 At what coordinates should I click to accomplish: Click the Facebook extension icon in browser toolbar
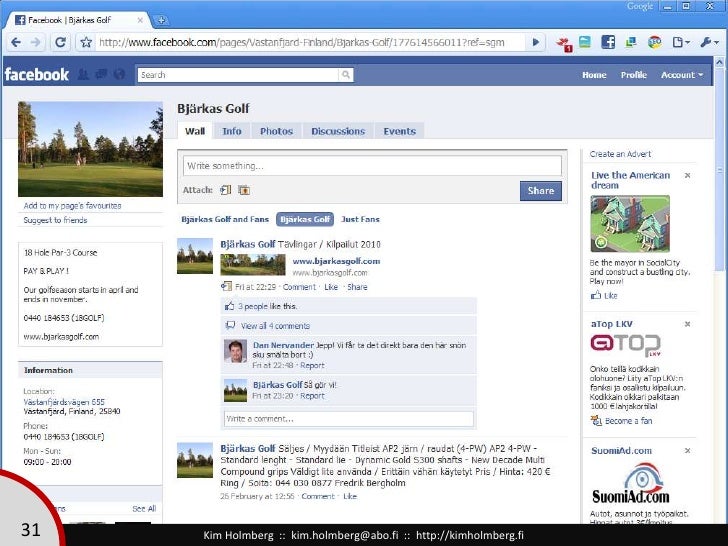608,43
